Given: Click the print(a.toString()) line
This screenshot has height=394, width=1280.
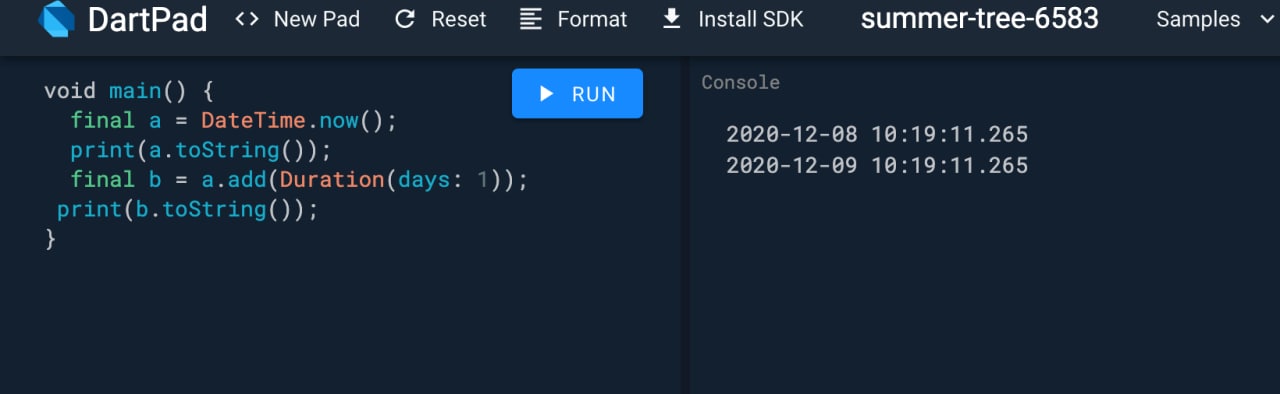Looking at the screenshot, I should click(x=200, y=150).
